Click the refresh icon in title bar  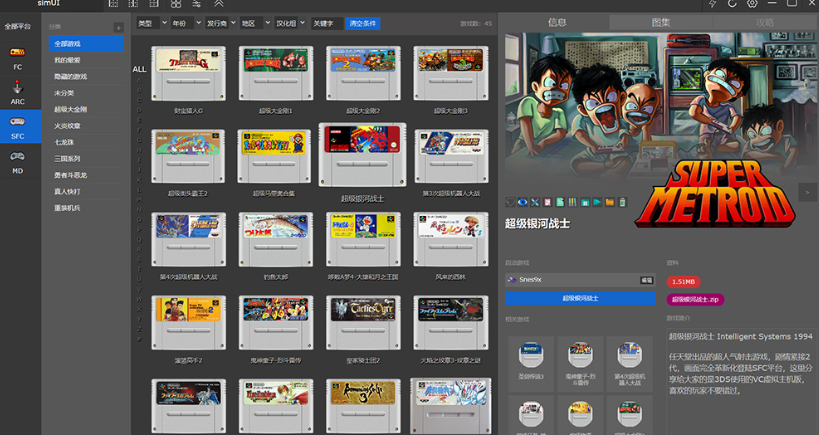pos(731,4)
